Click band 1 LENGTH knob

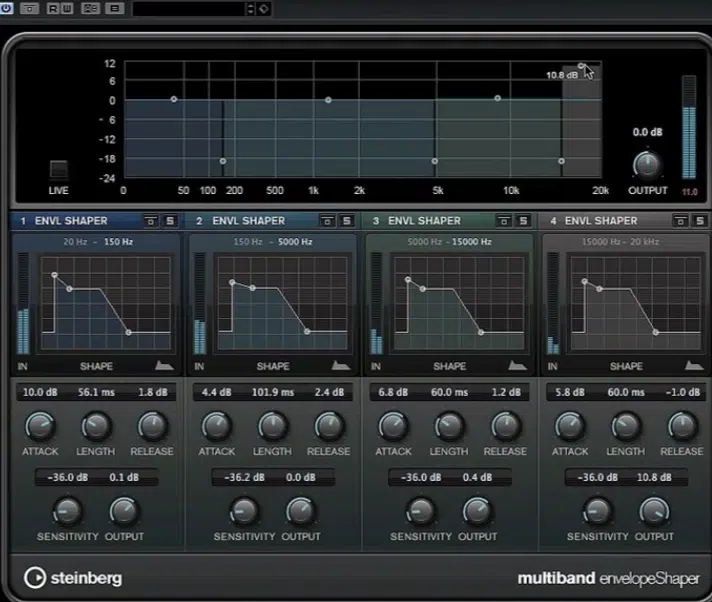[x=96, y=427]
